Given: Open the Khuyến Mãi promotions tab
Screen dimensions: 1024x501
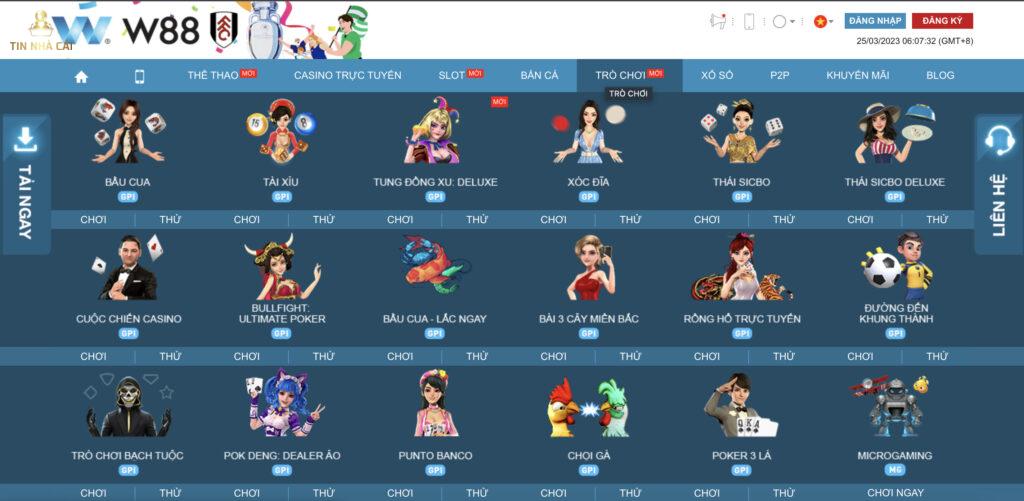Looking at the screenshot, I should pyautogui.click(x=857, y=76).
